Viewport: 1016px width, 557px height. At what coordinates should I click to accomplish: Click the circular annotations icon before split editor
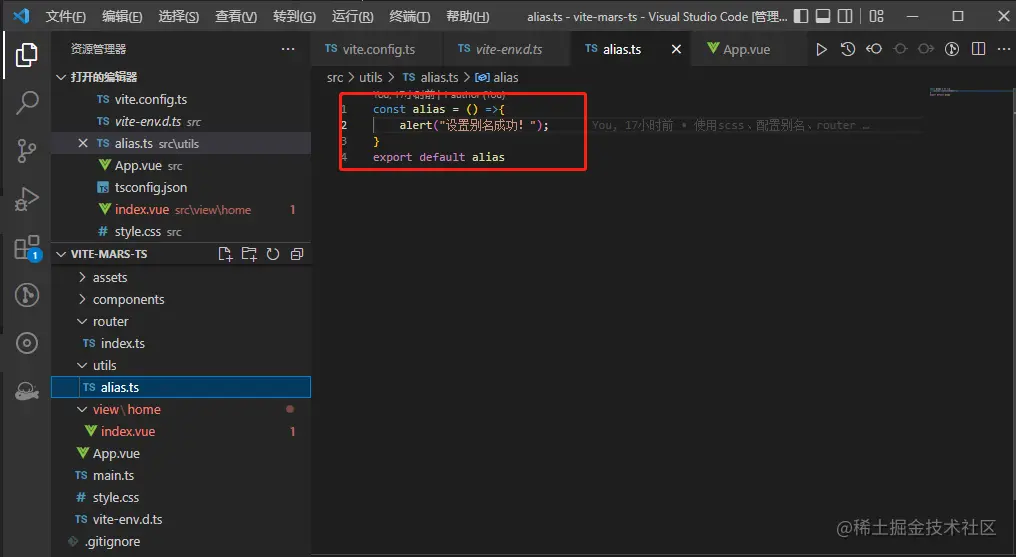(x=952, y=49)
